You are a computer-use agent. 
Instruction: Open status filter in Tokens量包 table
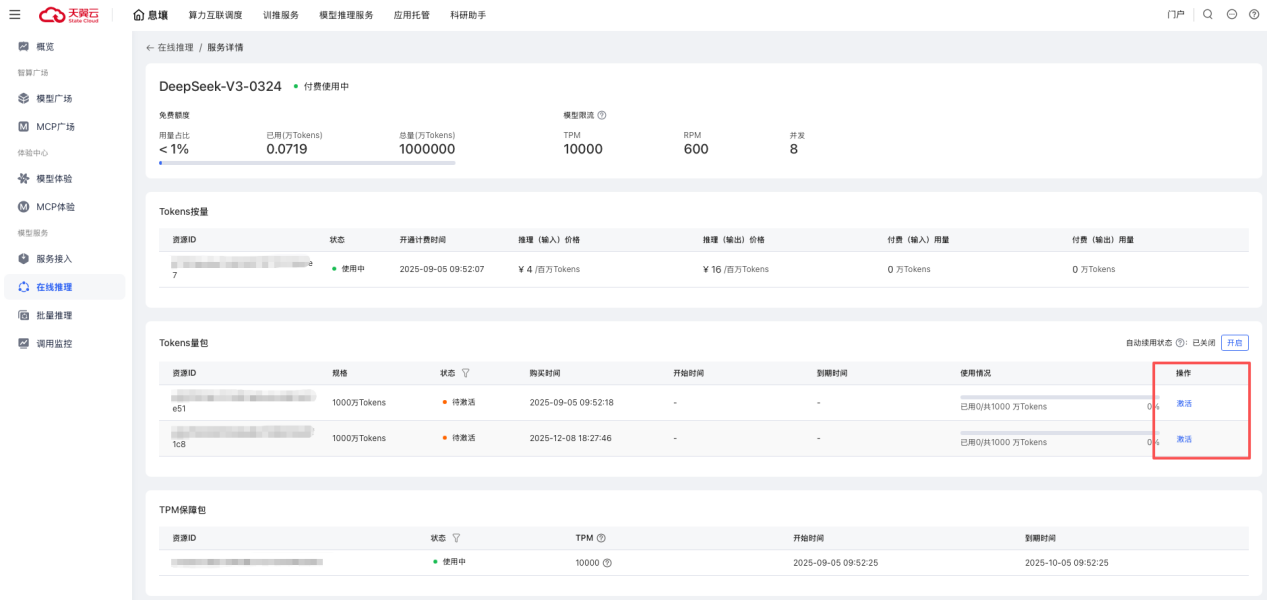466,373
